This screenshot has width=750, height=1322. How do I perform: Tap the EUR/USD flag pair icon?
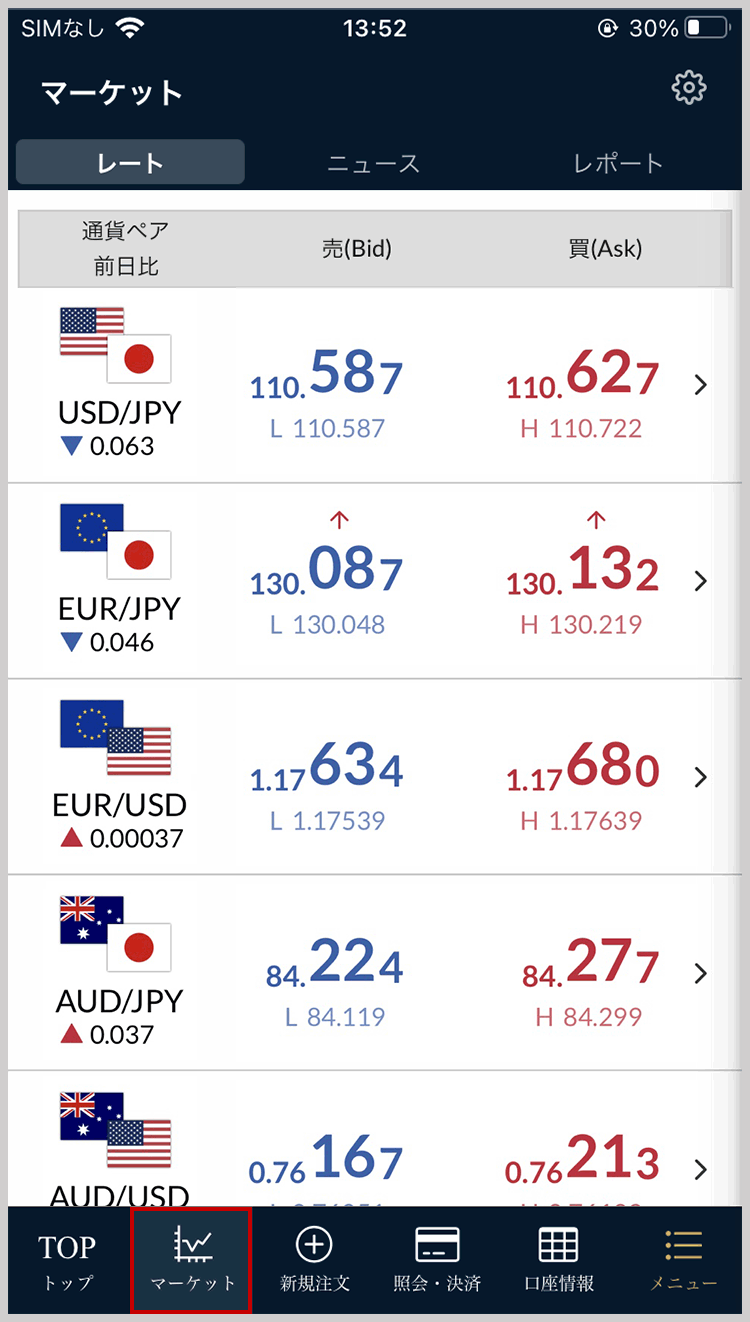click(x=116, y=738)
